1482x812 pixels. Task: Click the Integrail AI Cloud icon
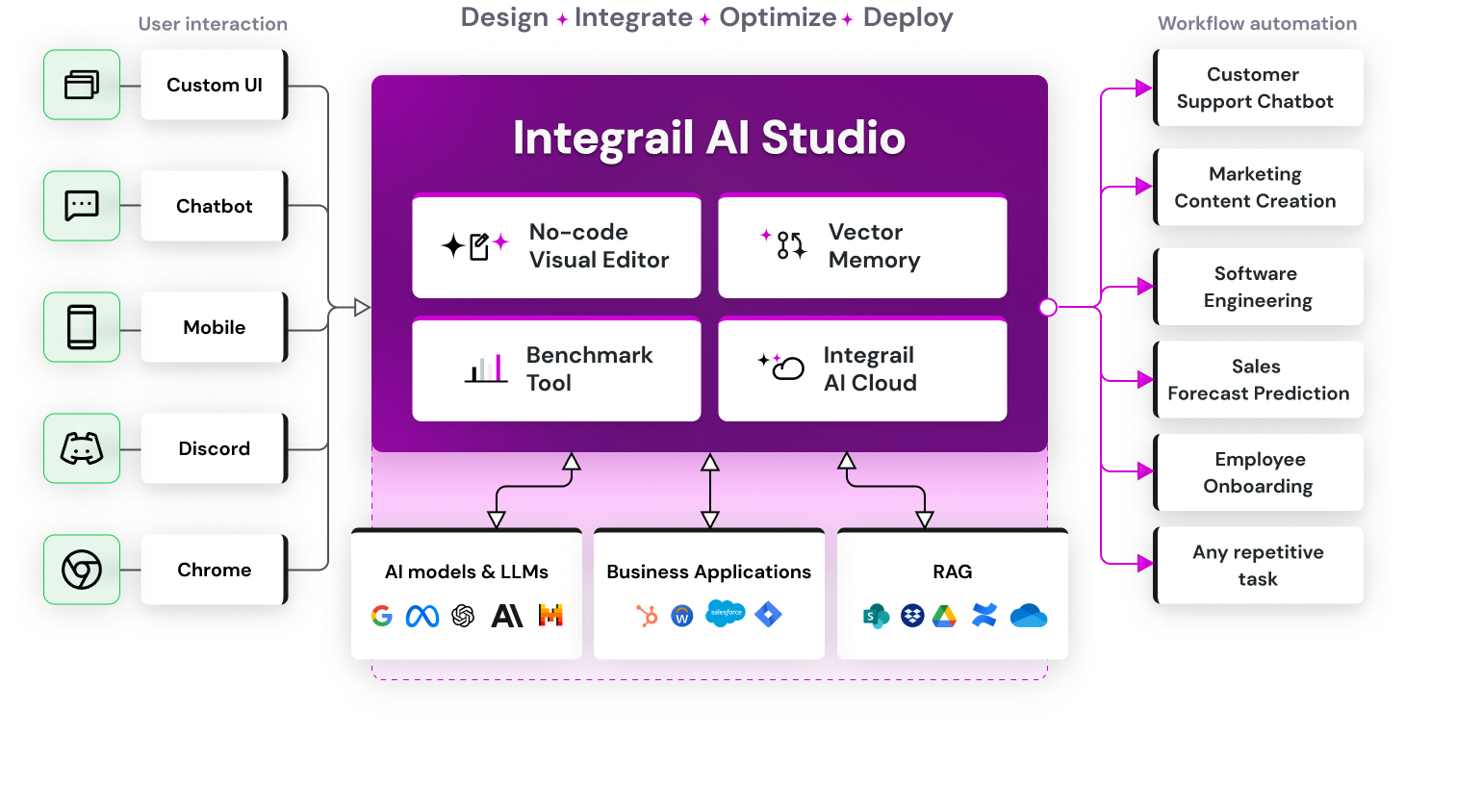tap(780, 367)
